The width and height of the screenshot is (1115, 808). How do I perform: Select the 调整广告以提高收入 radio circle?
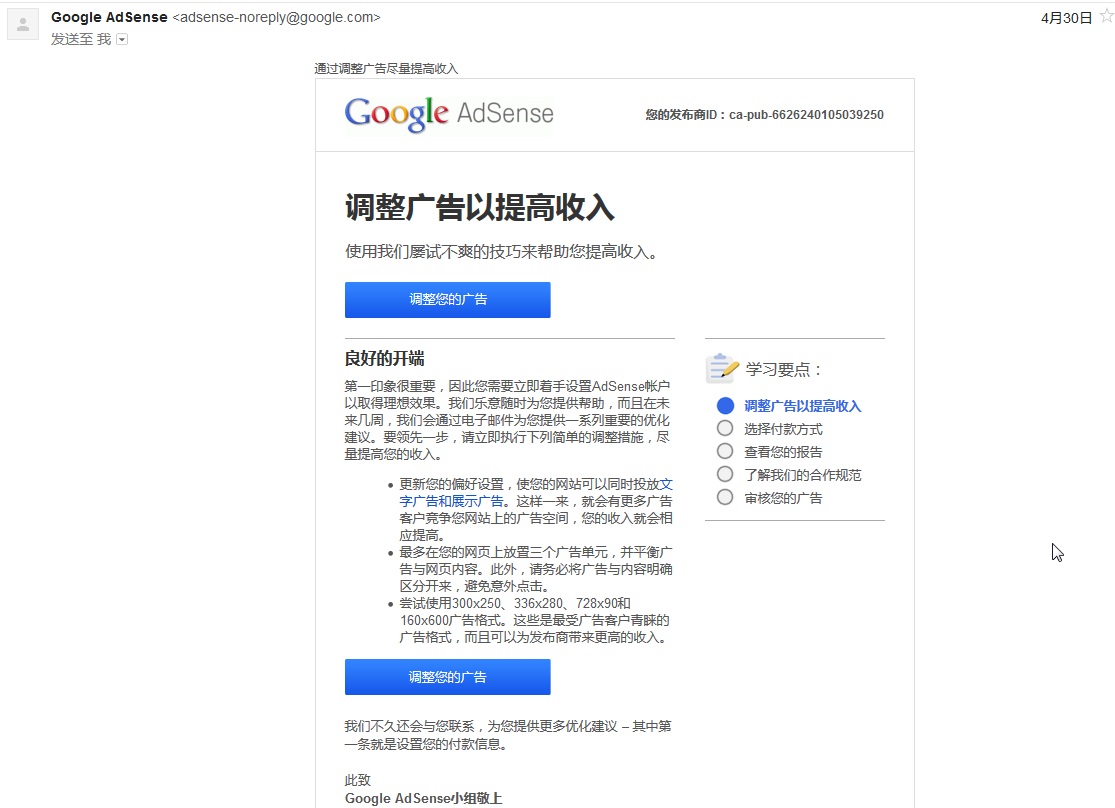click(725, 405)
